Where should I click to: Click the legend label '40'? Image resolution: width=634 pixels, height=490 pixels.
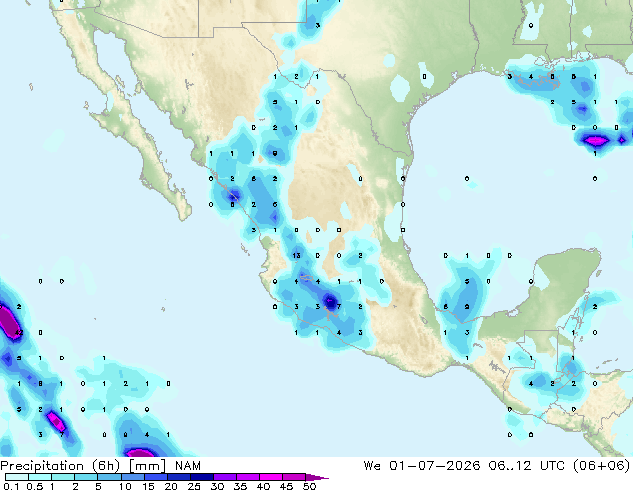coord(263,486)
